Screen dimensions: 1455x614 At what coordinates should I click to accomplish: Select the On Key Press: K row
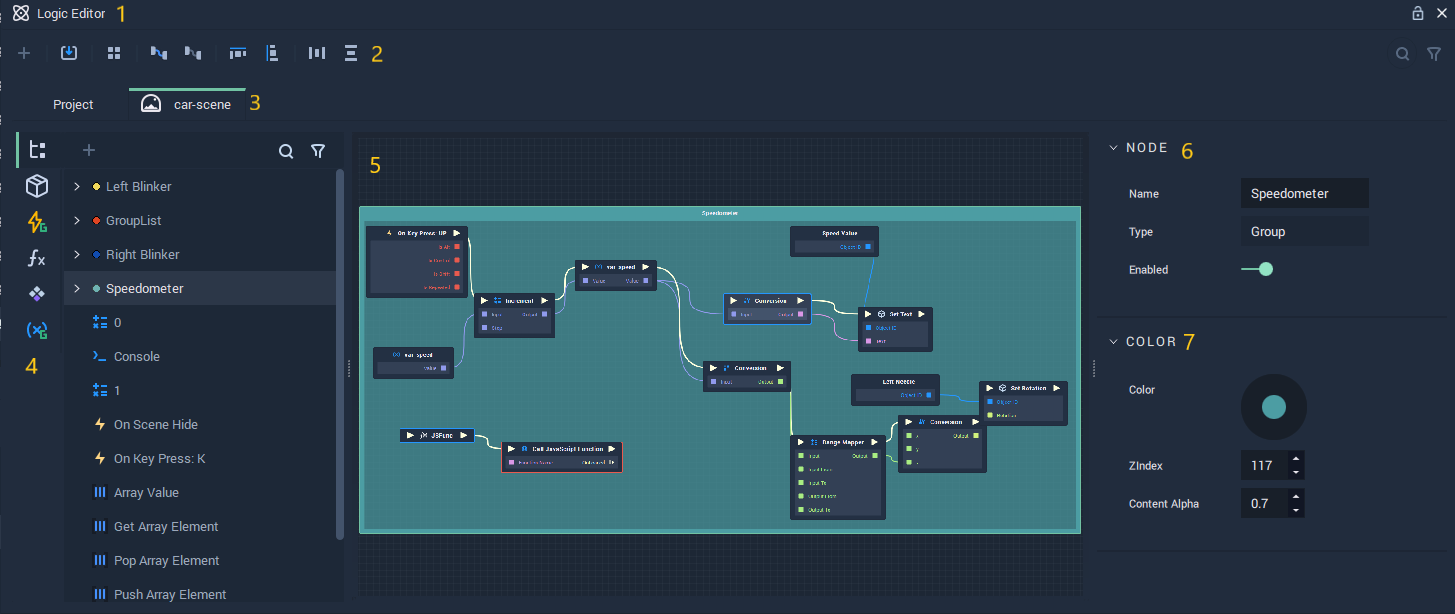[x=200, y=458]
